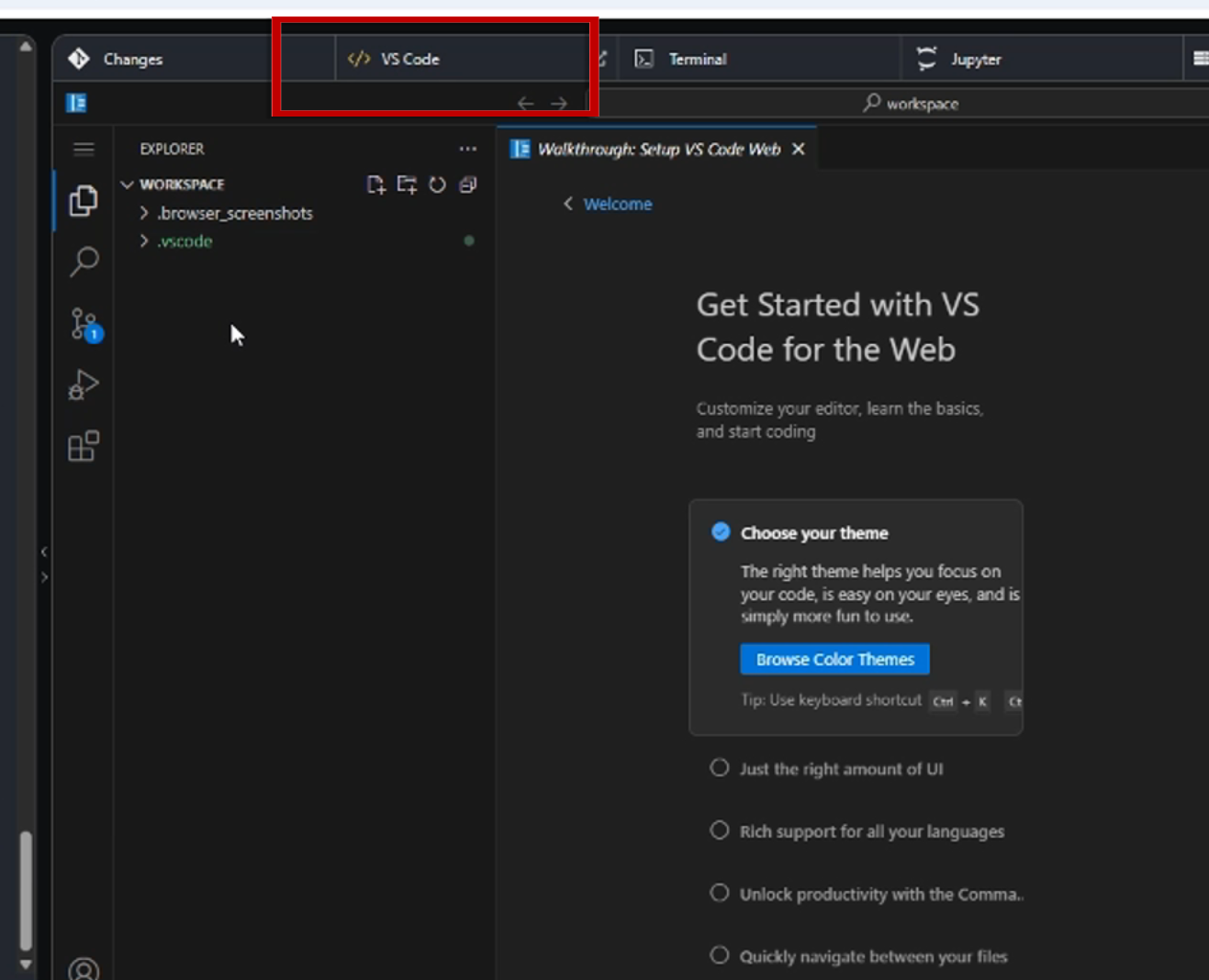The height and width of the screenshot is (980, 1209).
Task: Select the Walkthrough: Setup VS Code Web editor tab
Action: coord(657,149)
